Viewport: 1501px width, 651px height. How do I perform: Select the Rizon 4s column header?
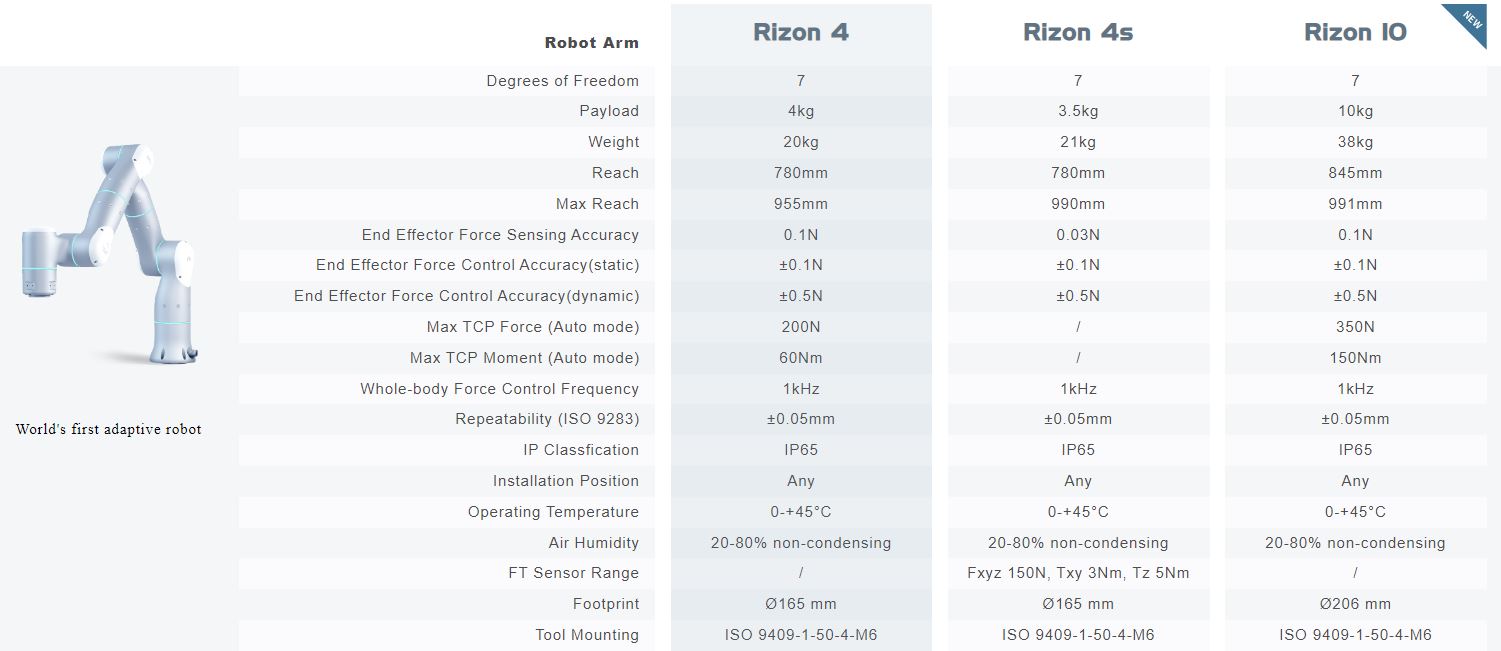point(1078,33)
